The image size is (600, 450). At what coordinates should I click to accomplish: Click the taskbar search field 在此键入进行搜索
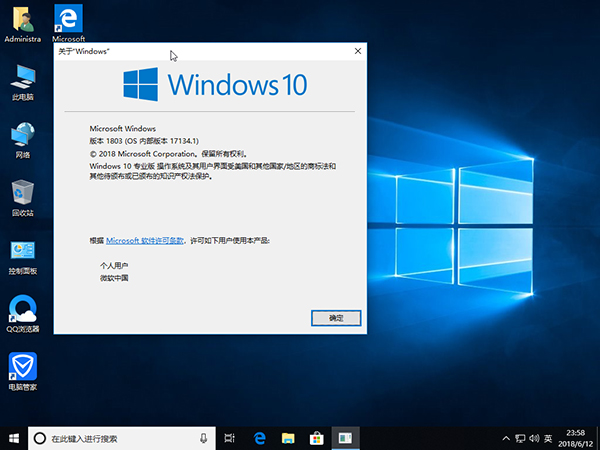122,438
